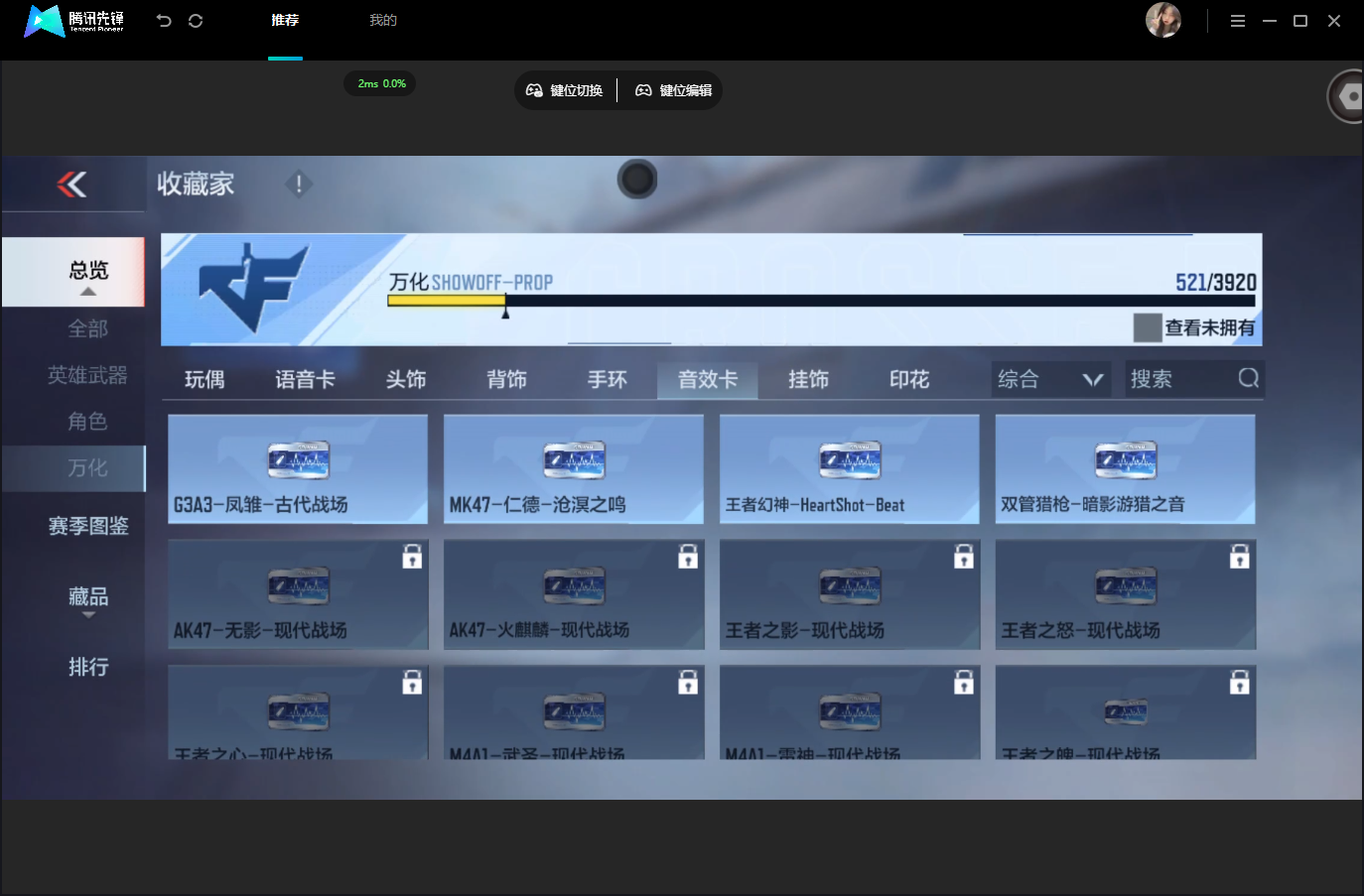Click the red double-chevron back icon

(71, 184)
